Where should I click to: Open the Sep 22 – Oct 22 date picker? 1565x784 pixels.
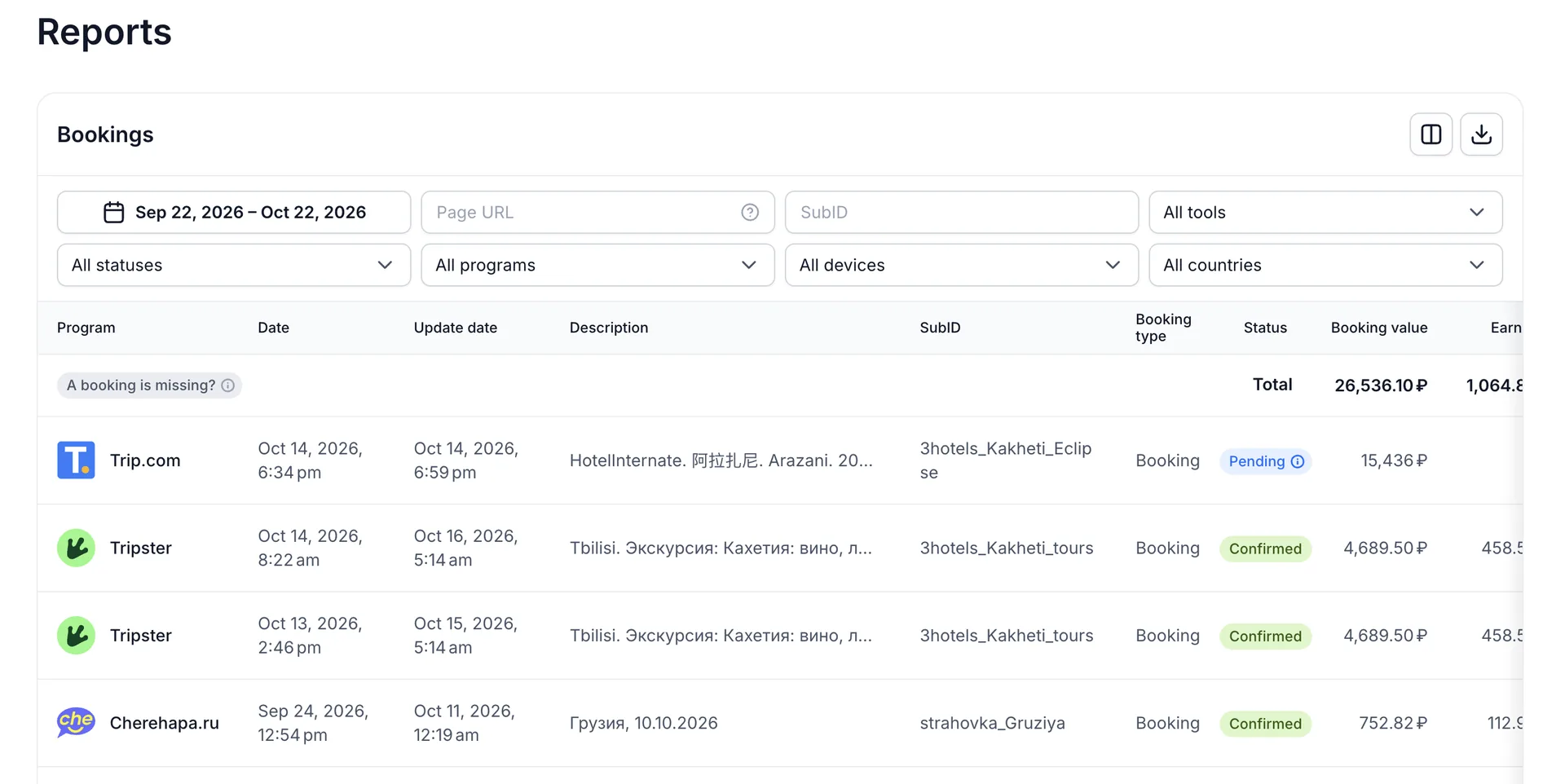[x=234, y=213]
